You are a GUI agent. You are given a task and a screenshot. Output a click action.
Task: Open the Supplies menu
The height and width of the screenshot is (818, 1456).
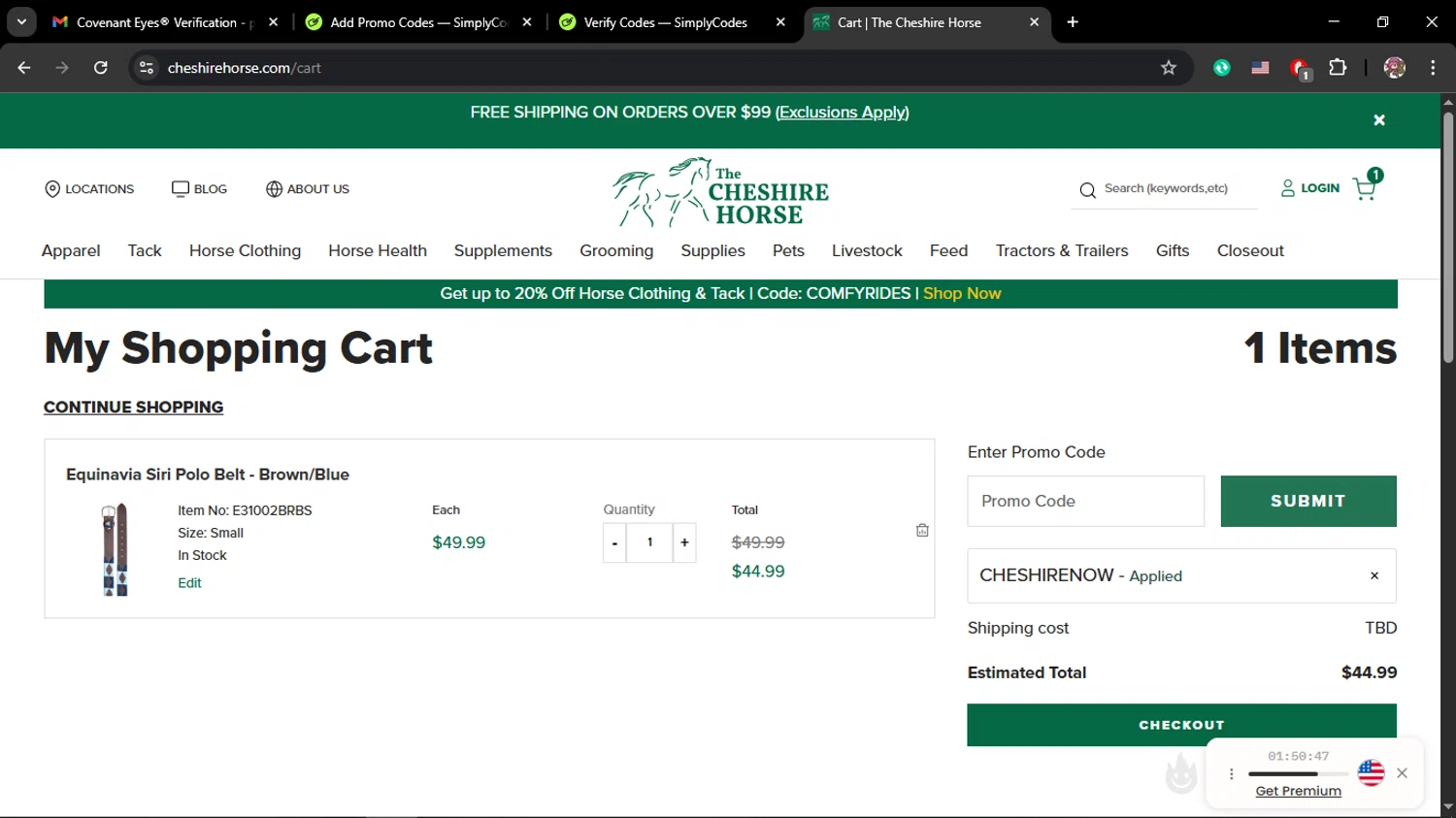pyautogui.click(x=712, y=250)
